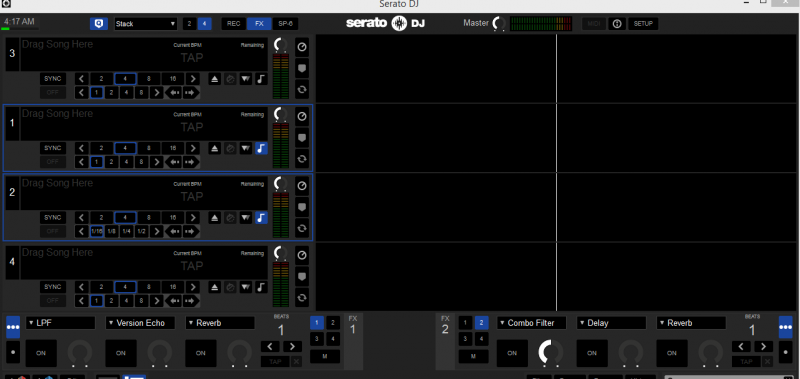
Task: Open the info help icon beside SETUP
Action: point(617,23)
